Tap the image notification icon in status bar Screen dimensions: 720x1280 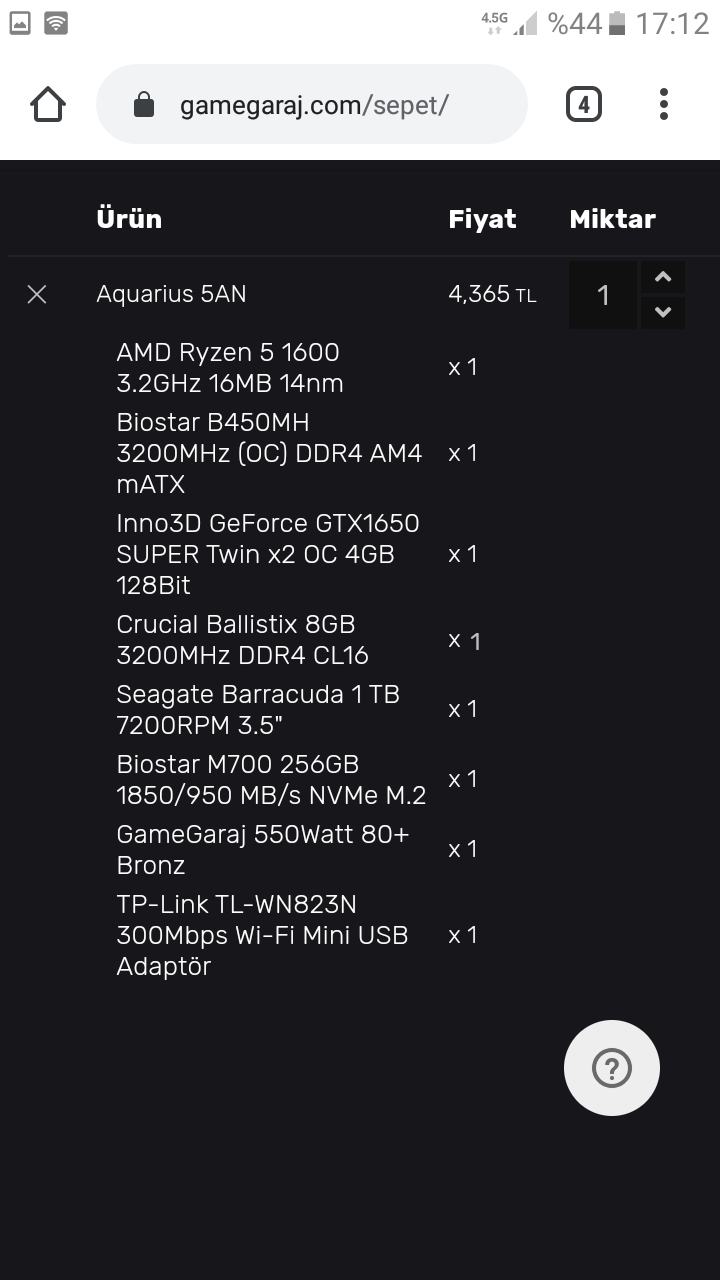[20, 23]
